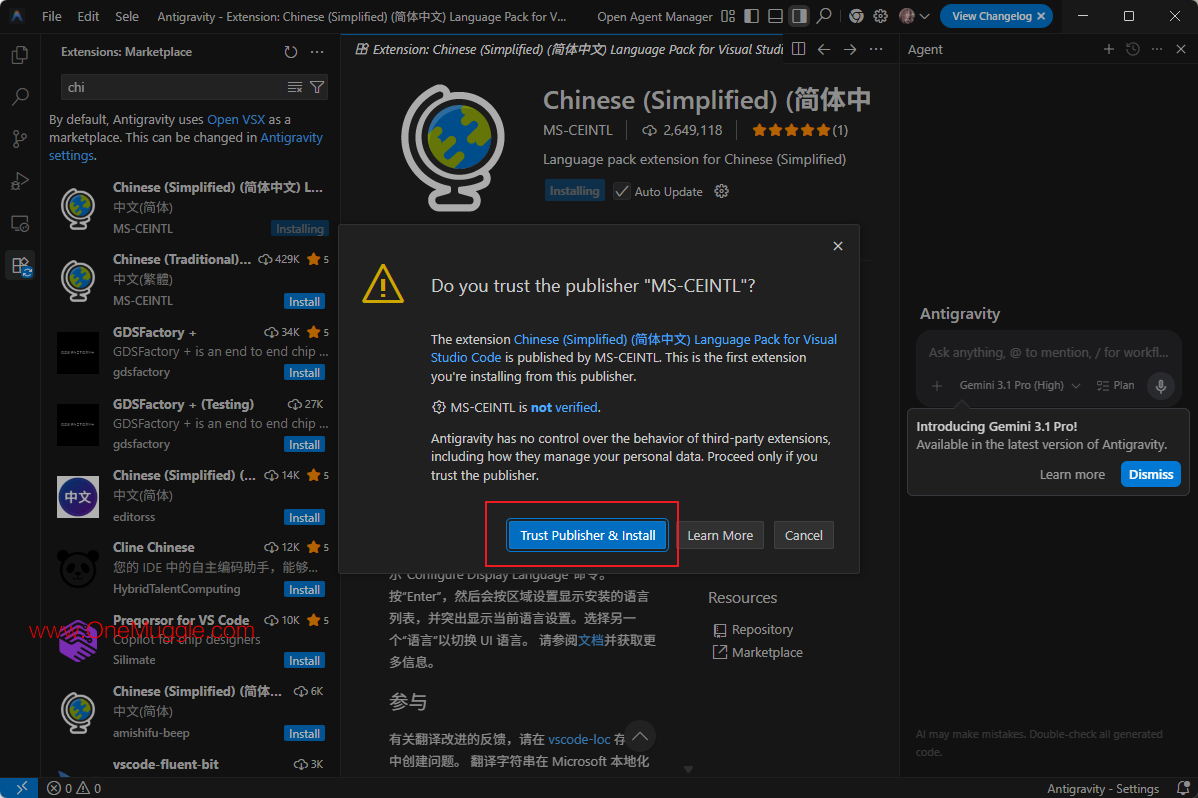Open Agent panel more options
The image size is (1198, 798).
tap(1157, 49)
